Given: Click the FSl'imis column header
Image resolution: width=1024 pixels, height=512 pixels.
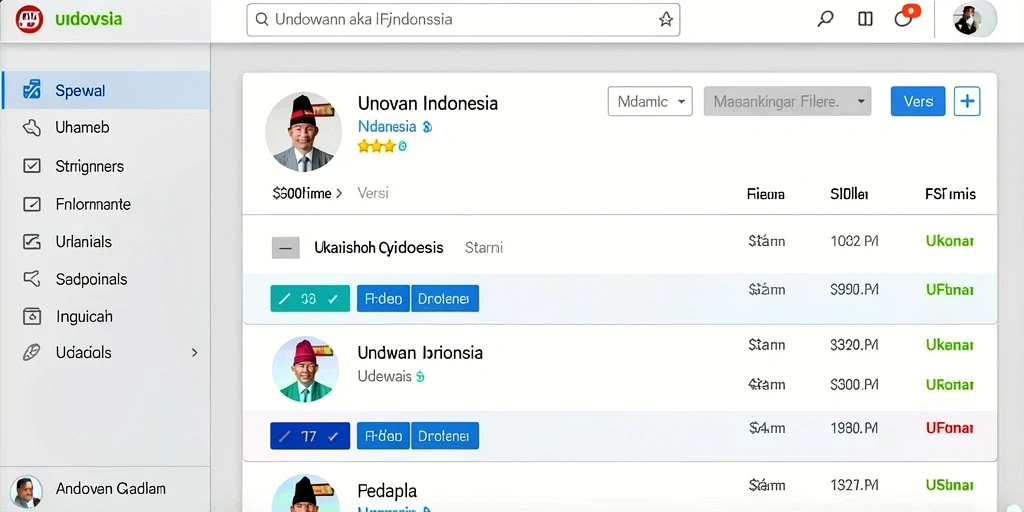Looking at the screenshot, I should pos(950,194).
